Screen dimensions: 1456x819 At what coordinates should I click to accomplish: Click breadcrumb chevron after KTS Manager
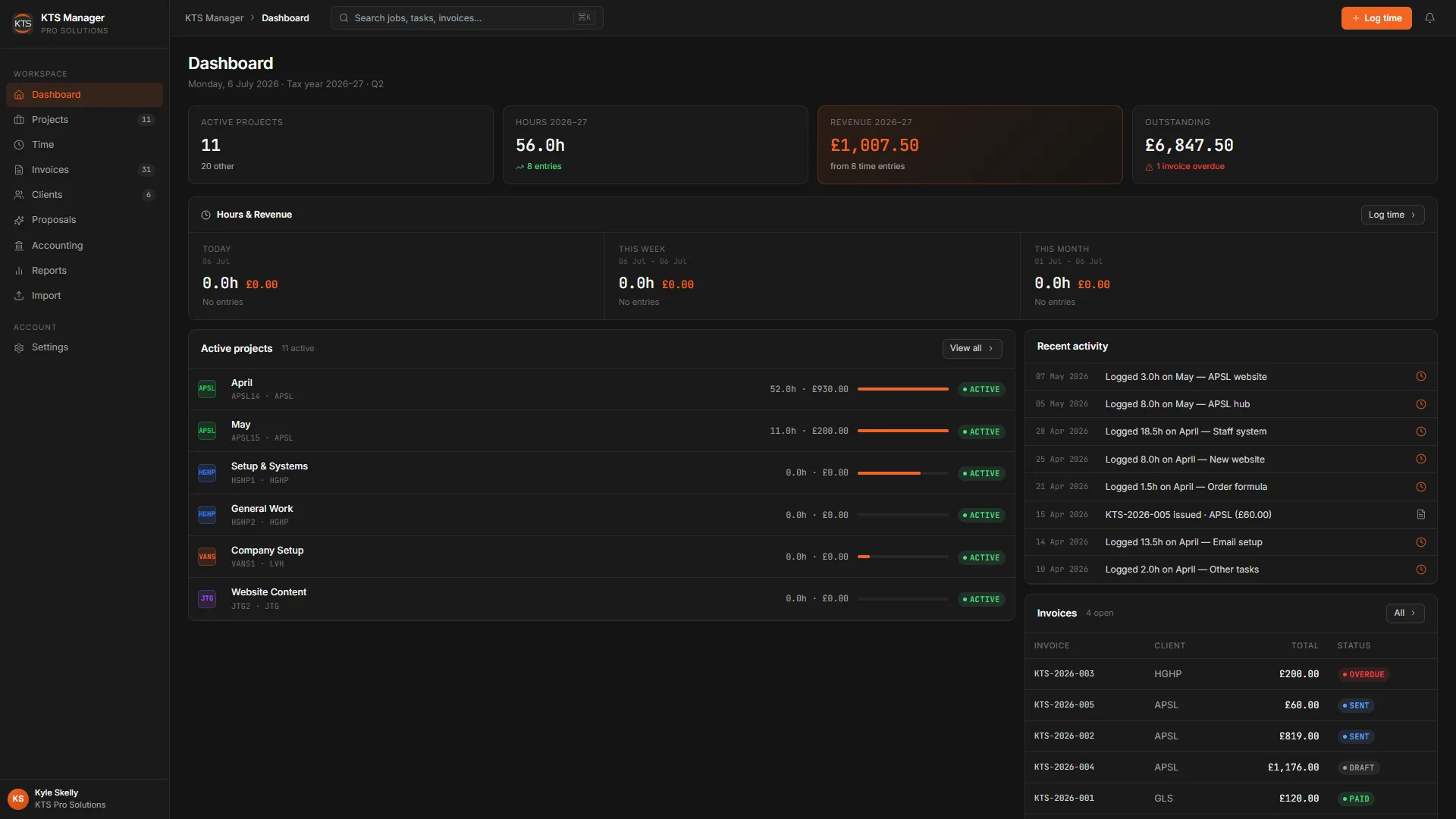(x=253, y=18)
